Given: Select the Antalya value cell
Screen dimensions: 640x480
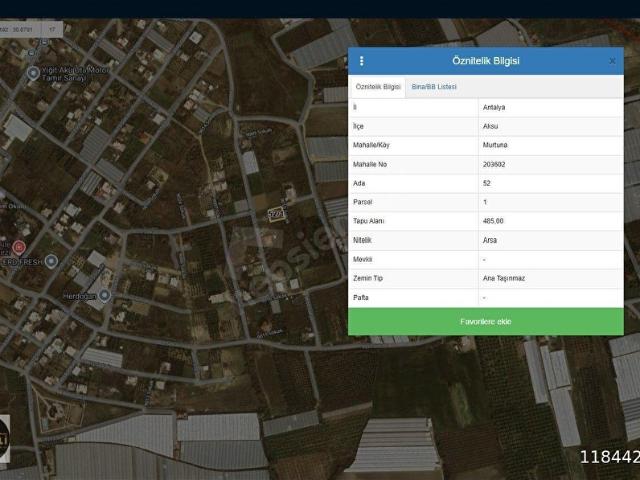Looking at the screenshot, I should pyautogui.click(x=551, y=107).
